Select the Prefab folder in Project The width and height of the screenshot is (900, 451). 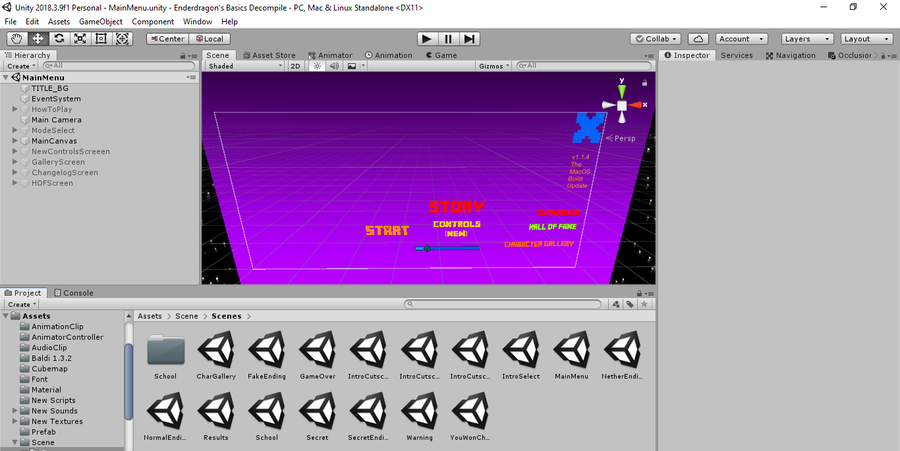click(44, 432)
